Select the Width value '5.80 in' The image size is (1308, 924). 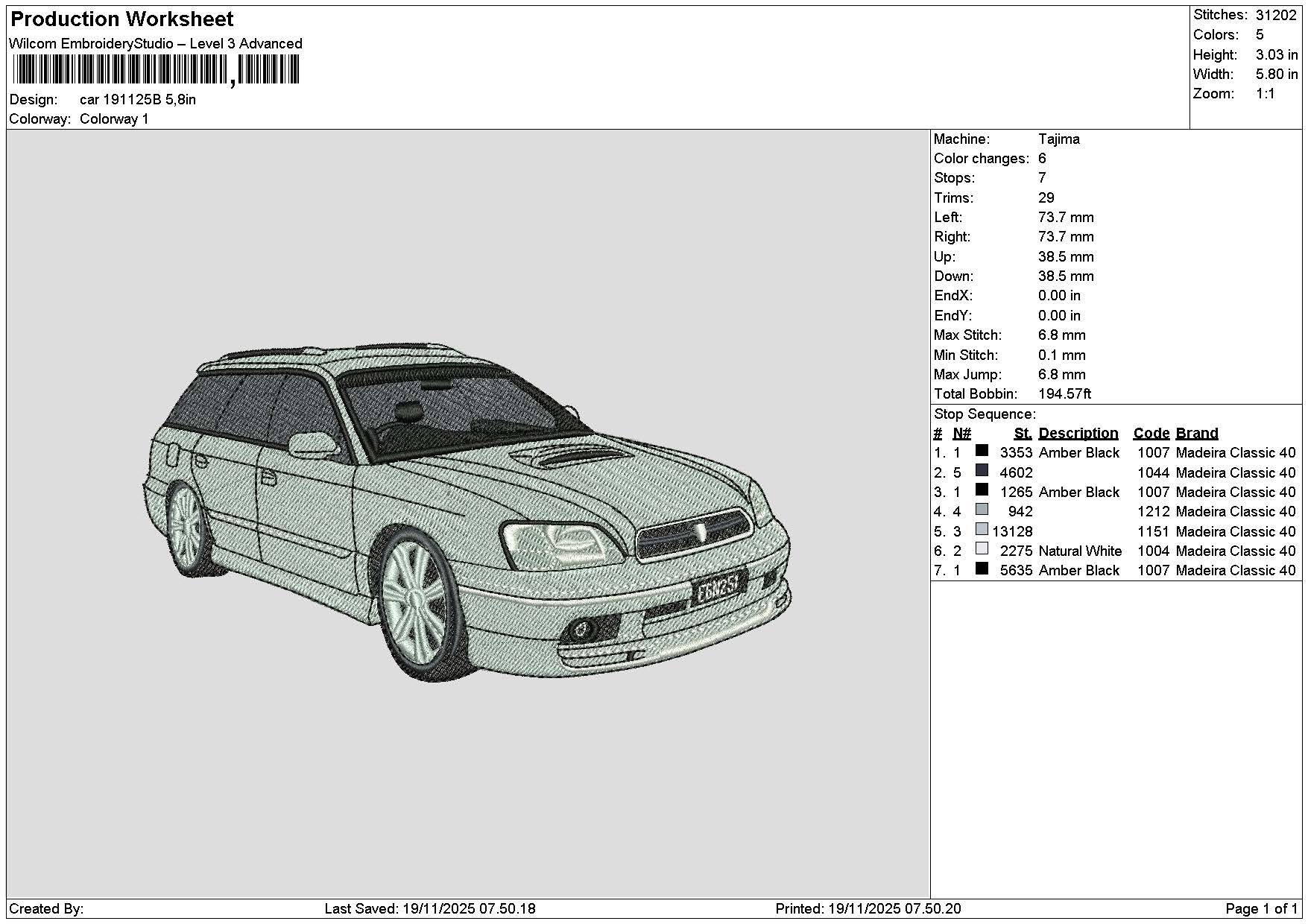tap(1277, 75)
